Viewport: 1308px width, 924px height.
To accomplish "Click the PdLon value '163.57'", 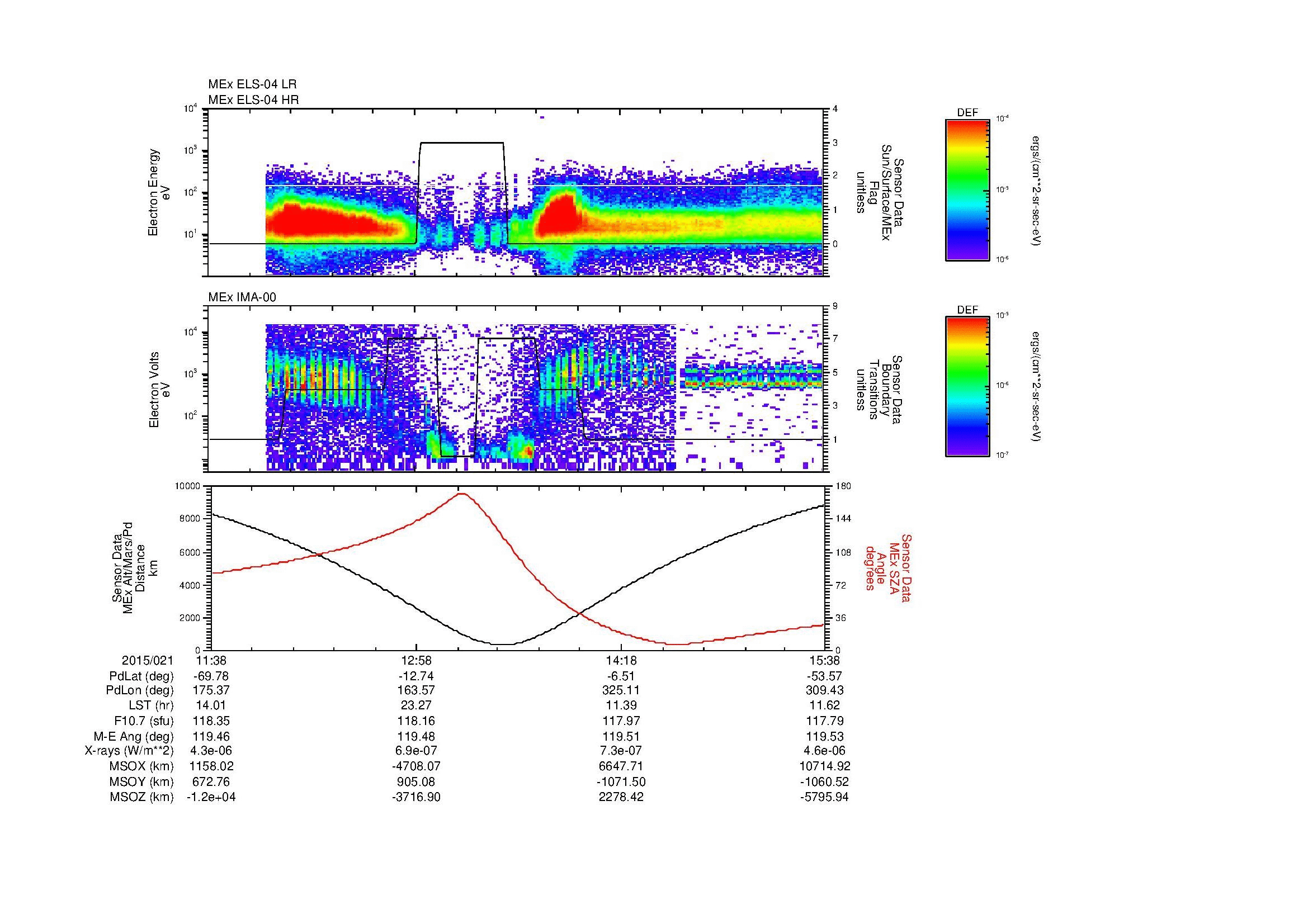I will [x=417, y=690].
